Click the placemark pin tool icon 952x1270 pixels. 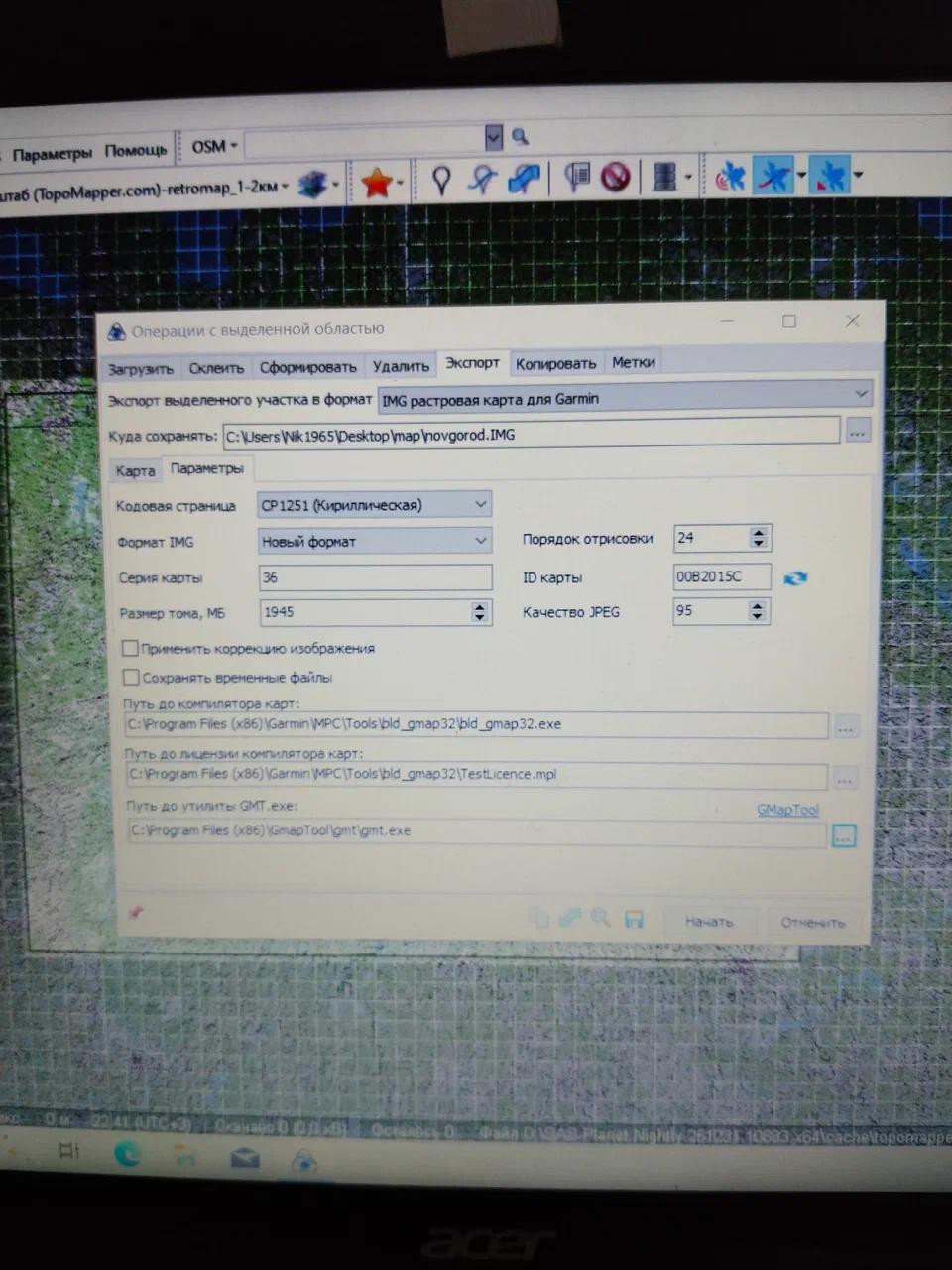[x=442, y=180]
